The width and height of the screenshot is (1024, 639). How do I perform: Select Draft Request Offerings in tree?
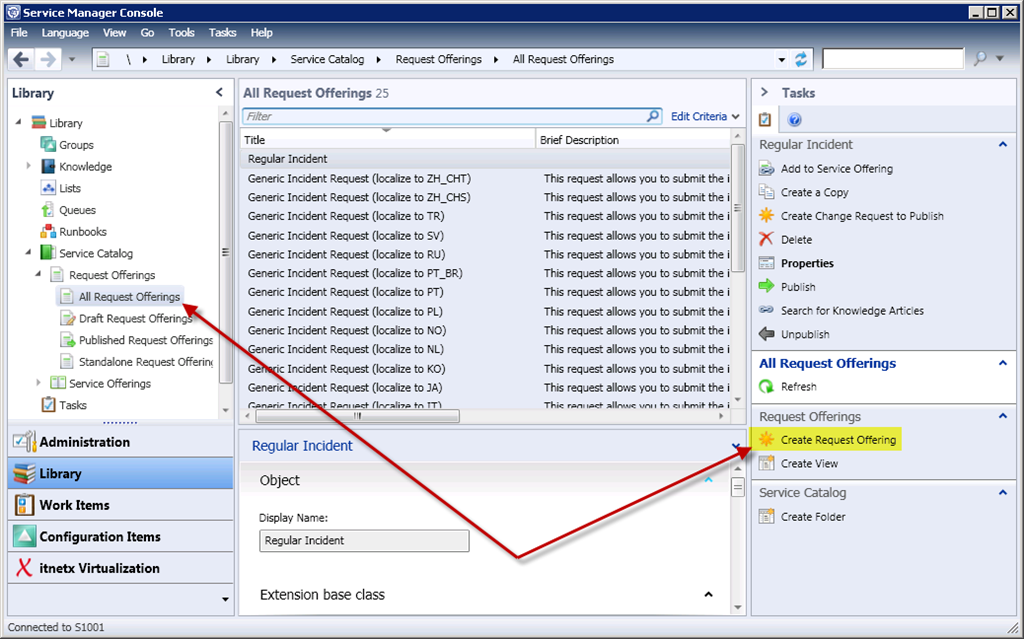click(135, 319)
